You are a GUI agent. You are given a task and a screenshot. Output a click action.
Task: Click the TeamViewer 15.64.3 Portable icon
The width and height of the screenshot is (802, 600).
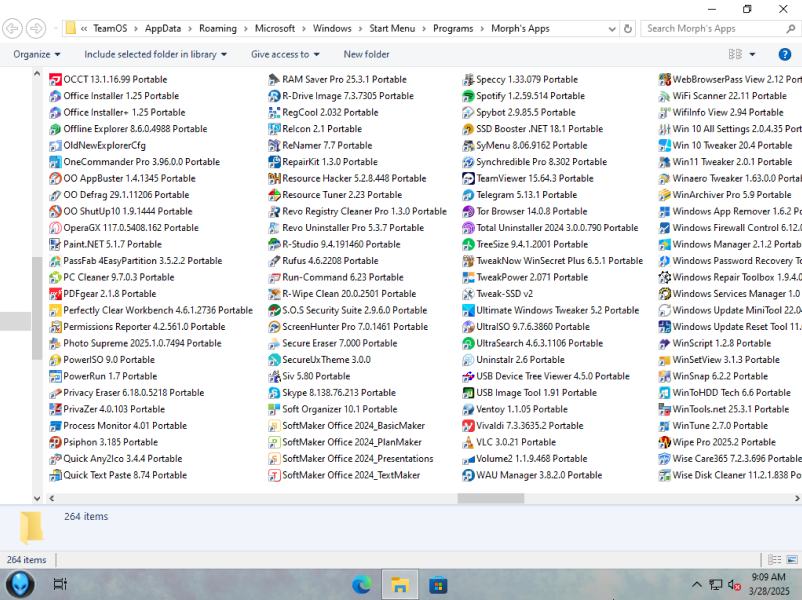468,179
